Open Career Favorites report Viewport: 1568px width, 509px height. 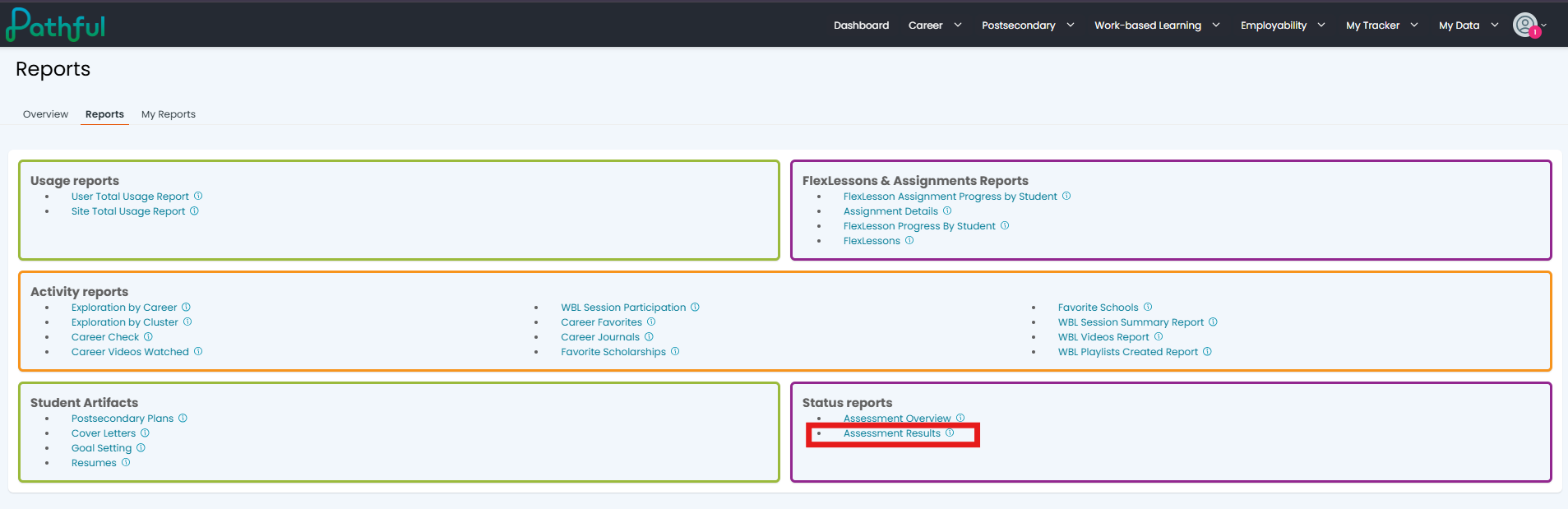(602, 322)
